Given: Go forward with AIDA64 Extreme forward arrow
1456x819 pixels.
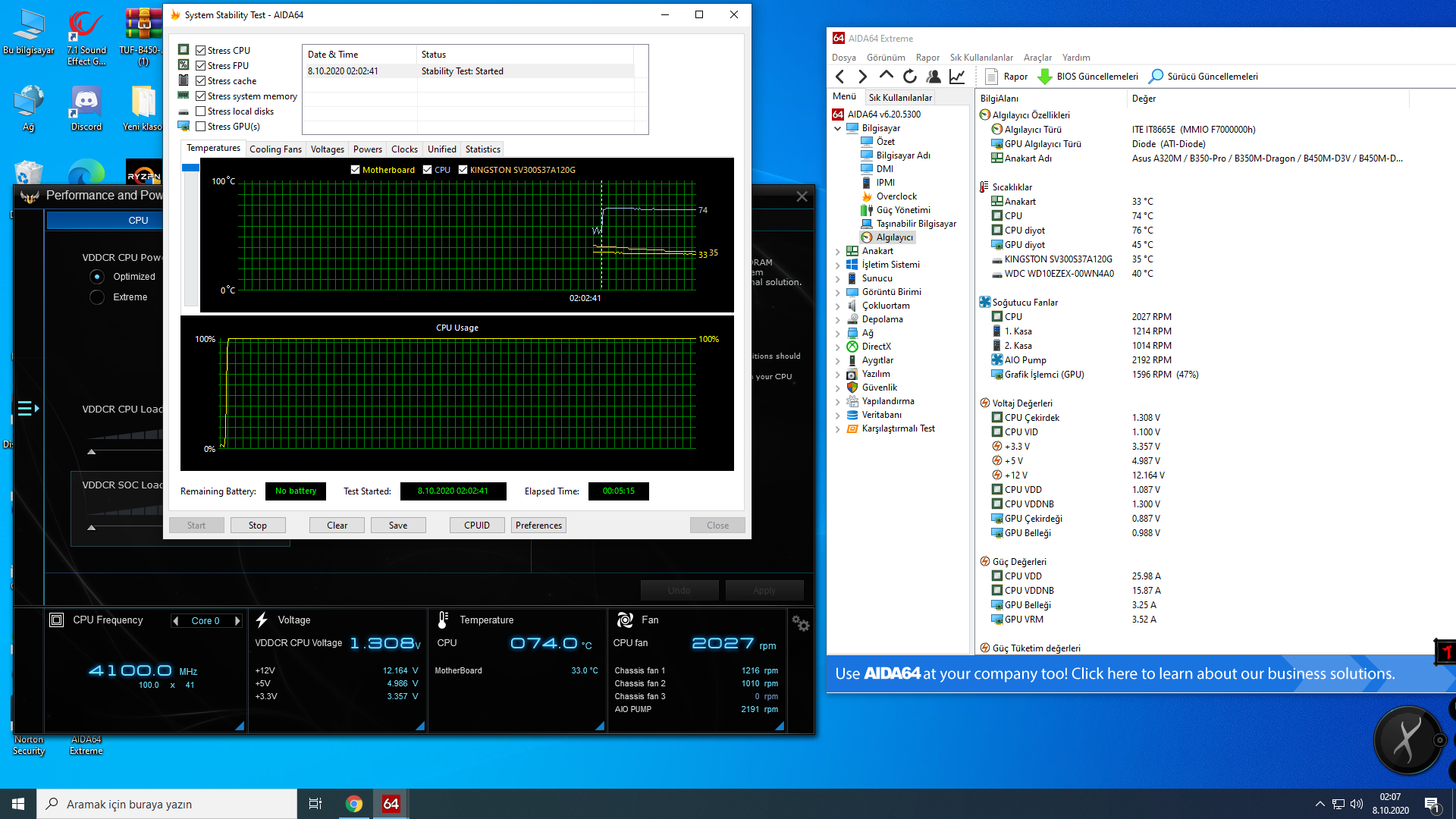Looking at the screenshot, I should coord(863,77).
